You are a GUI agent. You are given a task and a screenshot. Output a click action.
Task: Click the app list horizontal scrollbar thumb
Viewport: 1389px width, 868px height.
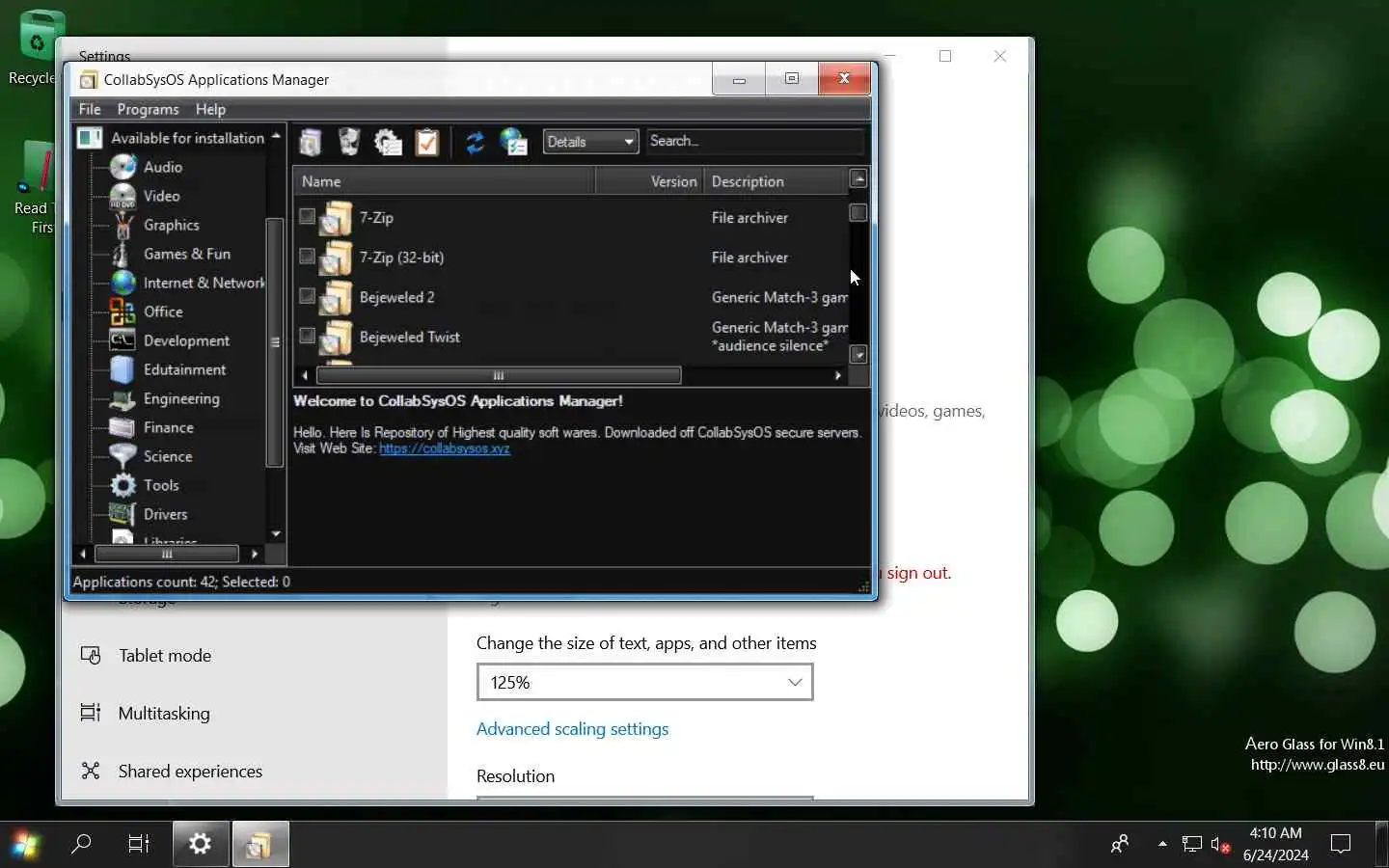[498, 375]
